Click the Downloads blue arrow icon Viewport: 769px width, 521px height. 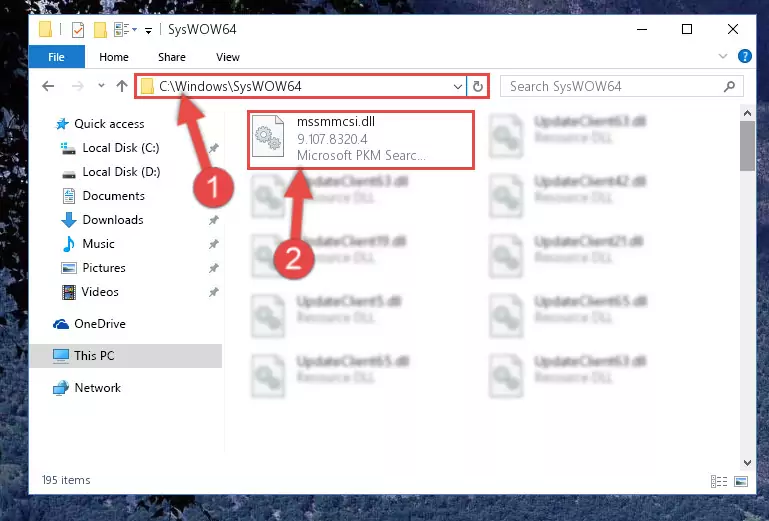pos(69,220)
